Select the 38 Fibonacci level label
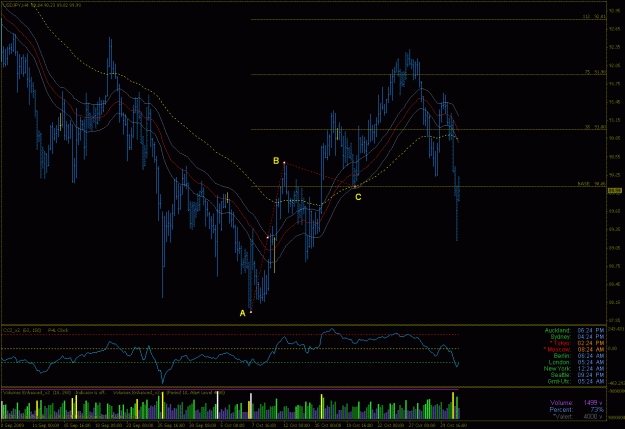 595,127
